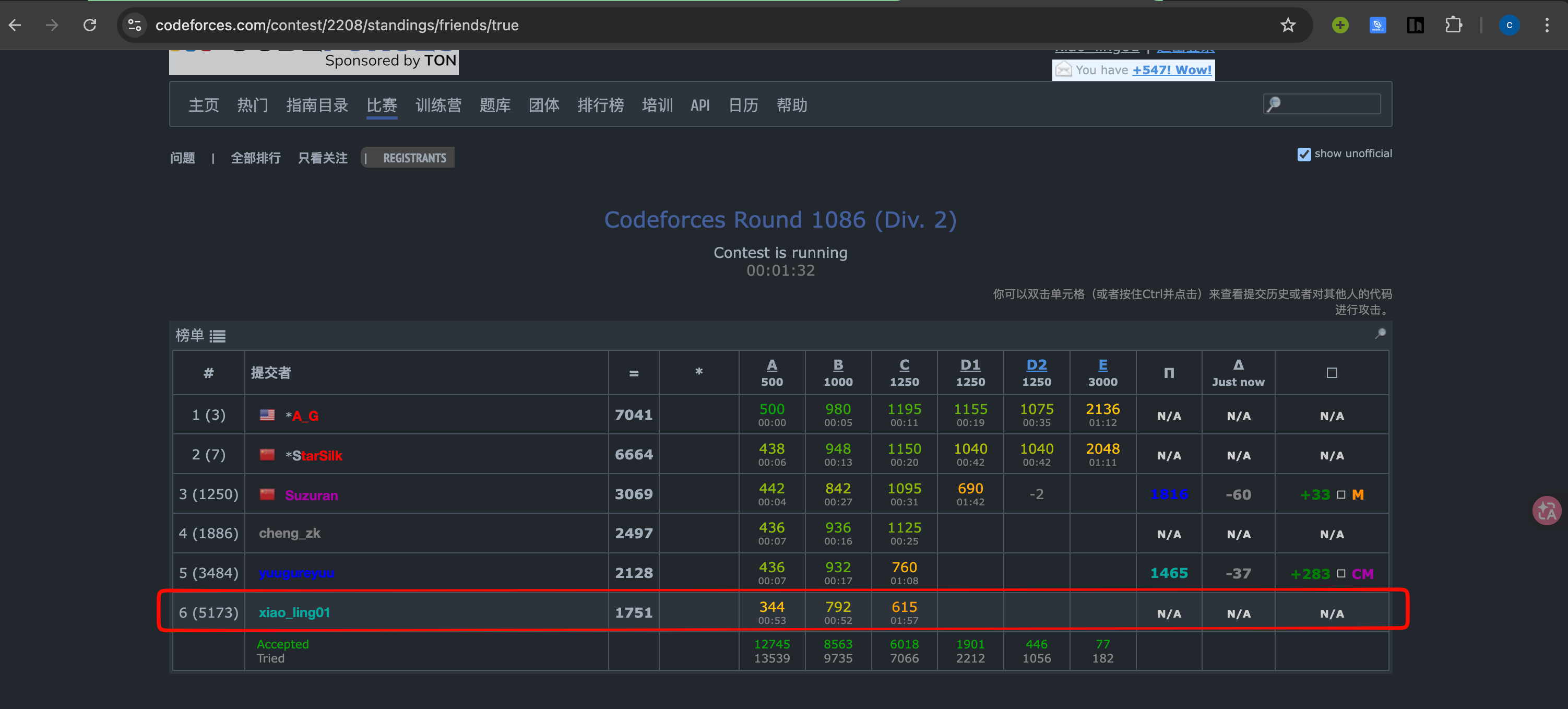Screen dimensions: 1568x709
Task: Click the envelope icon beside You have
Action: coord(1063,69)
